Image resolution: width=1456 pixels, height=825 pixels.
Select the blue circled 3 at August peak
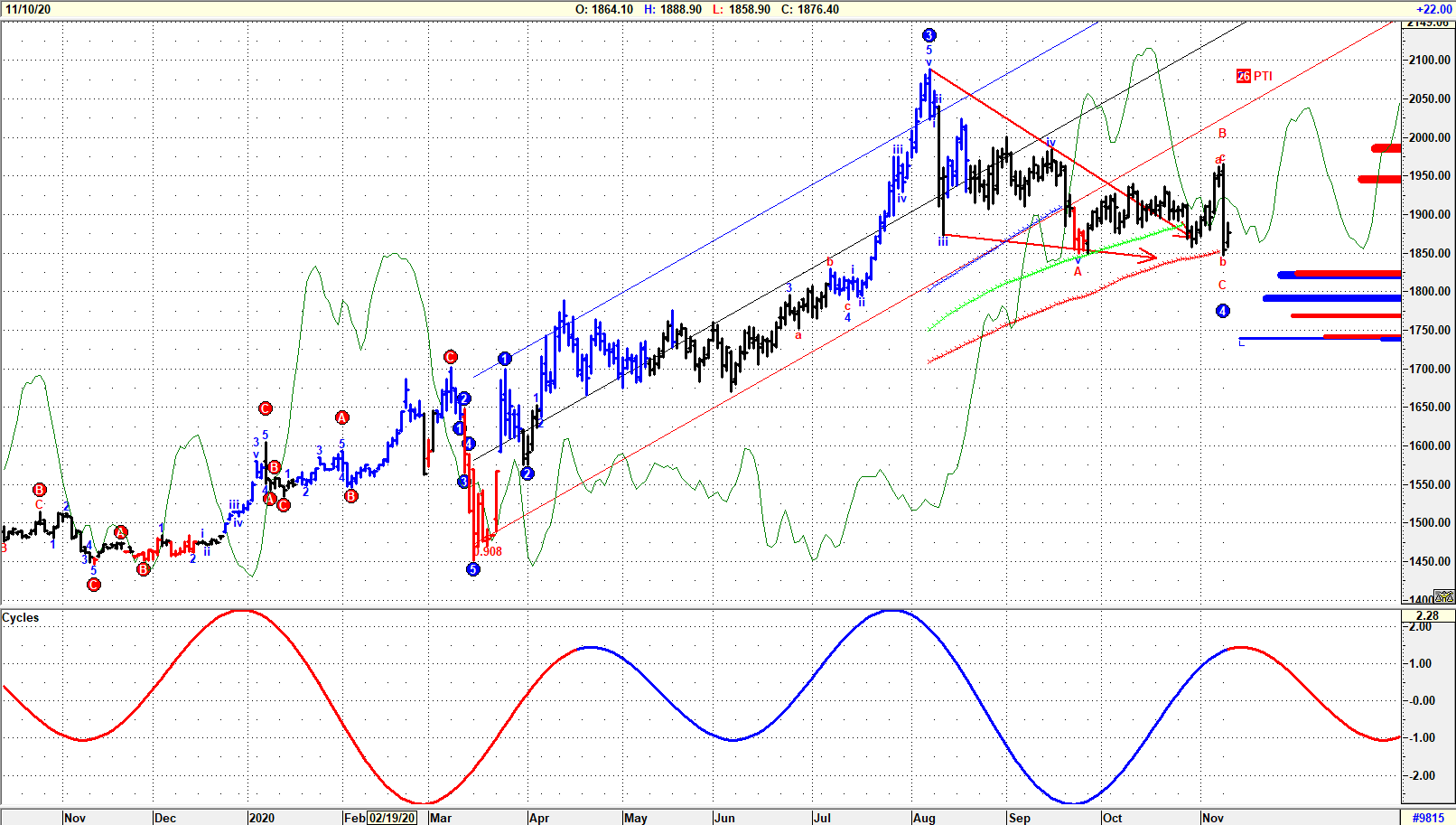(x=929, y=35)
